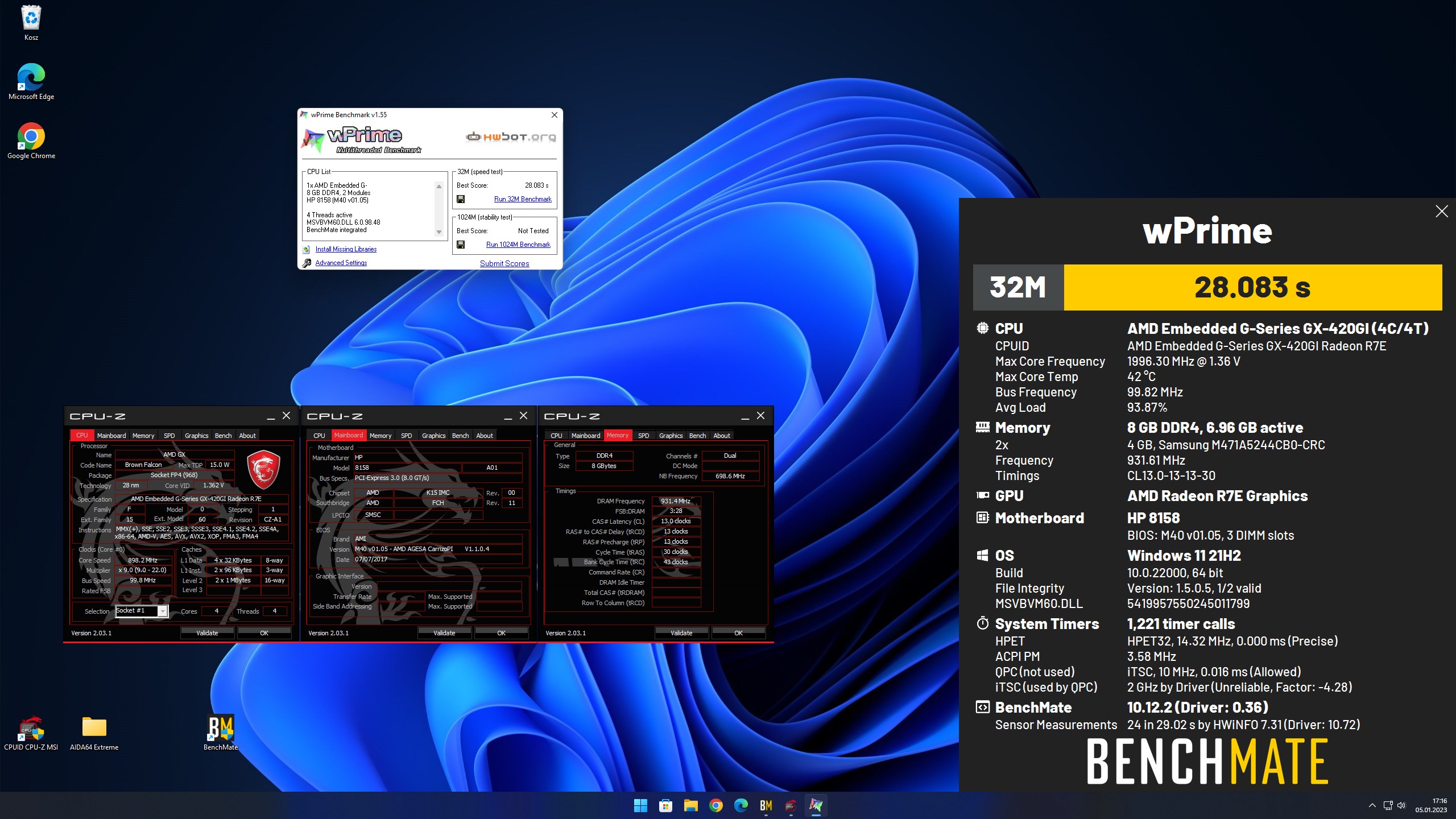Open Chrome from the taskbar

pos(715,805)
